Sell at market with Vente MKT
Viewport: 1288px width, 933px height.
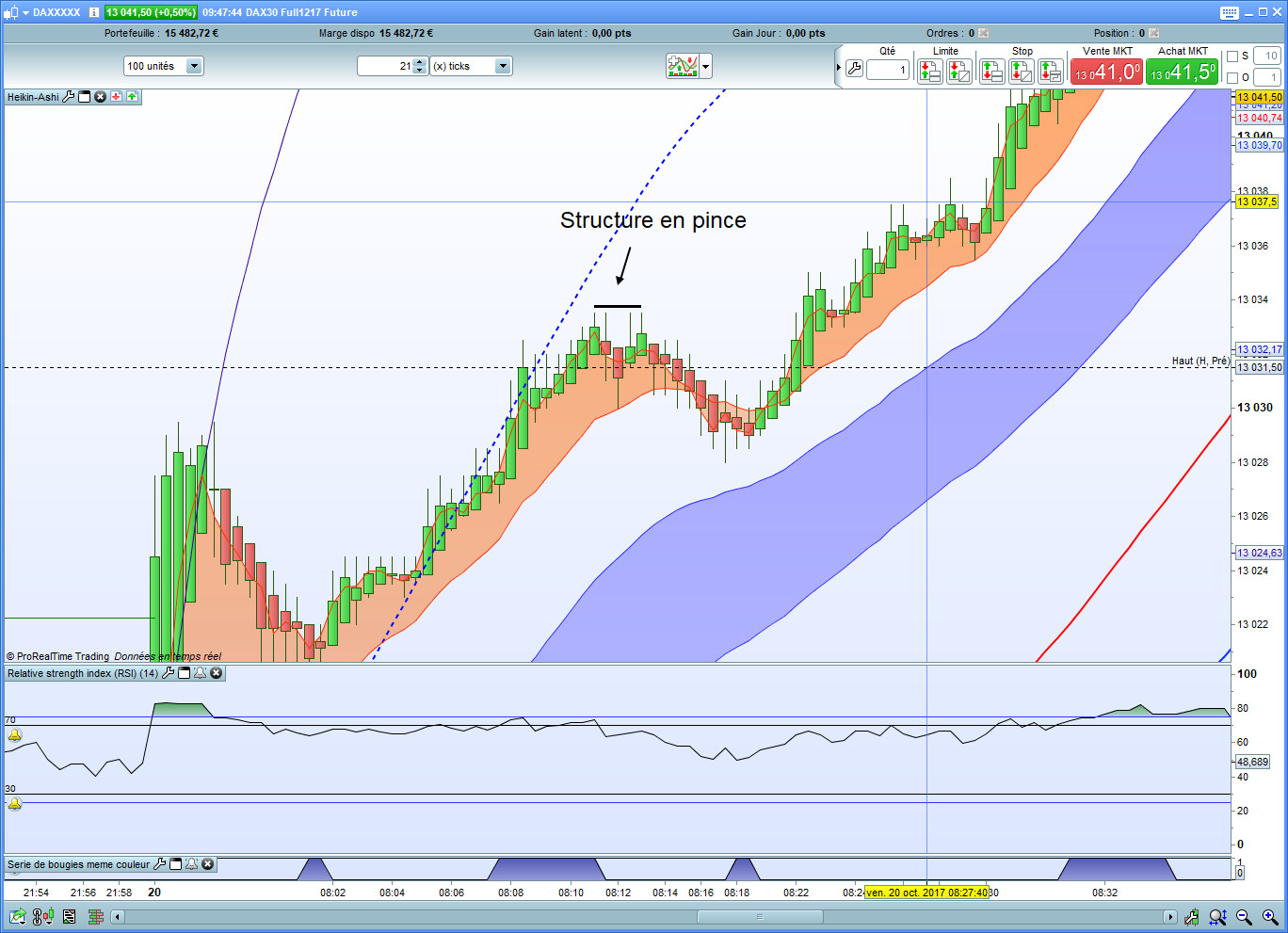click(x=1106, y=72)
